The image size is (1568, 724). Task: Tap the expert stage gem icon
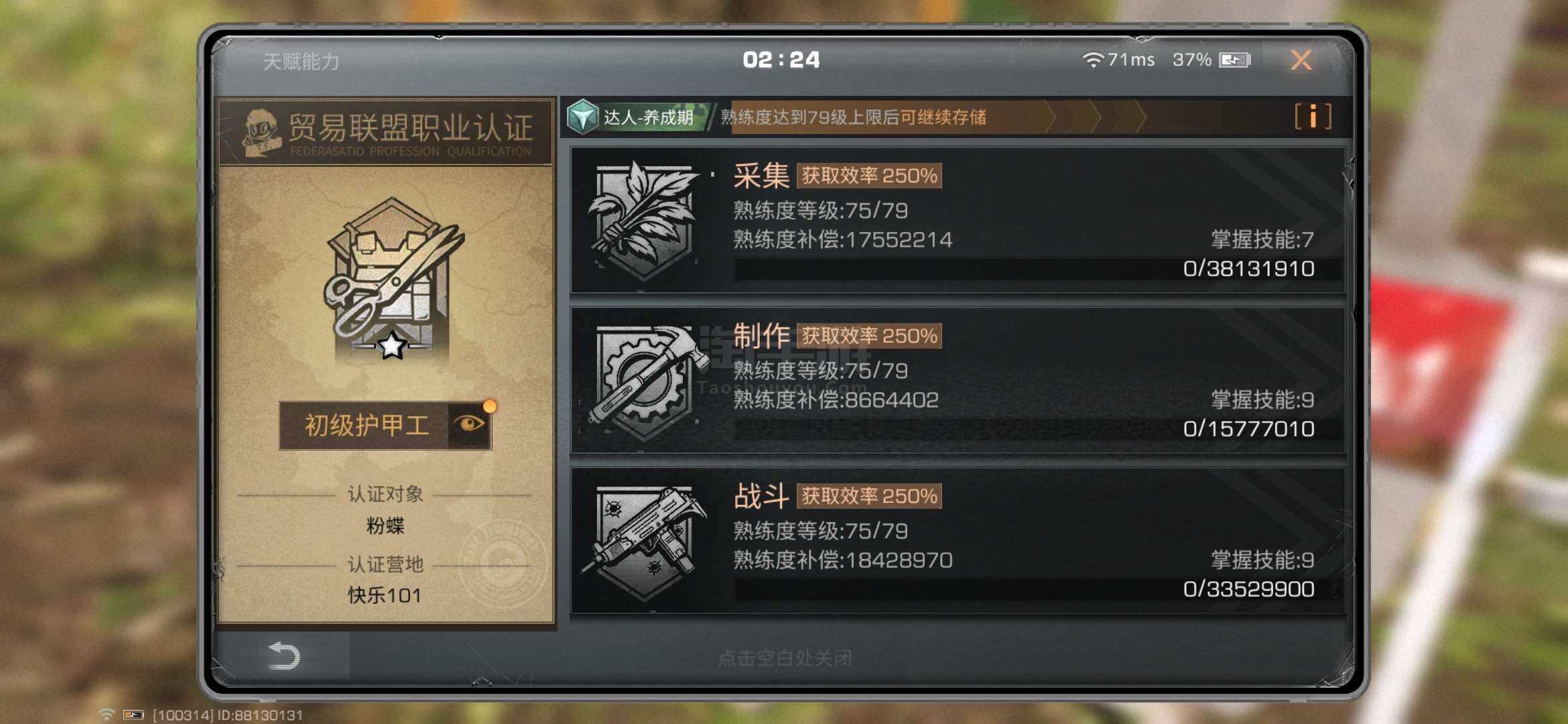582,117
